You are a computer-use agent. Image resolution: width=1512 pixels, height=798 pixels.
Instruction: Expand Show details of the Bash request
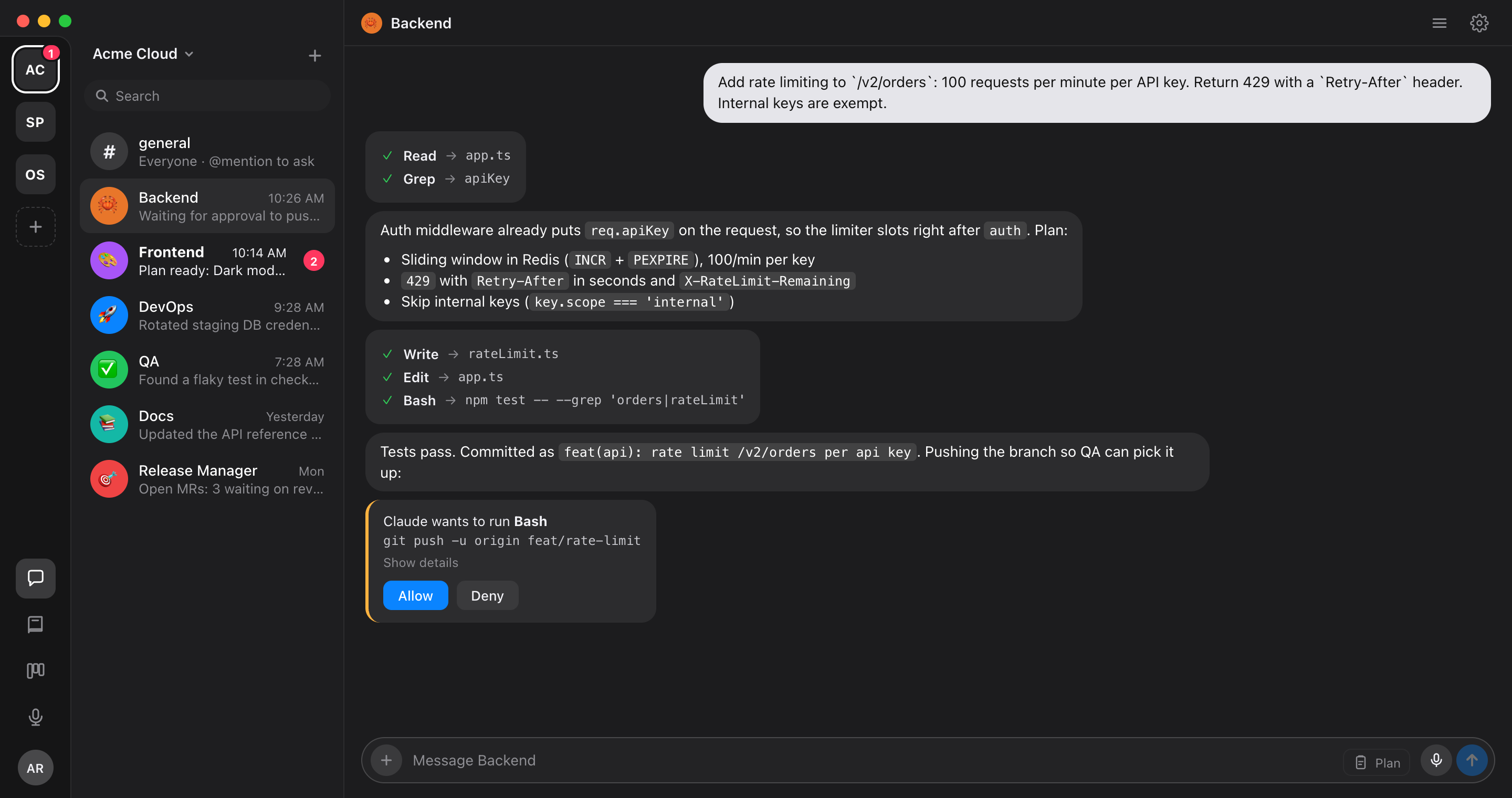(x=420, y=563)
